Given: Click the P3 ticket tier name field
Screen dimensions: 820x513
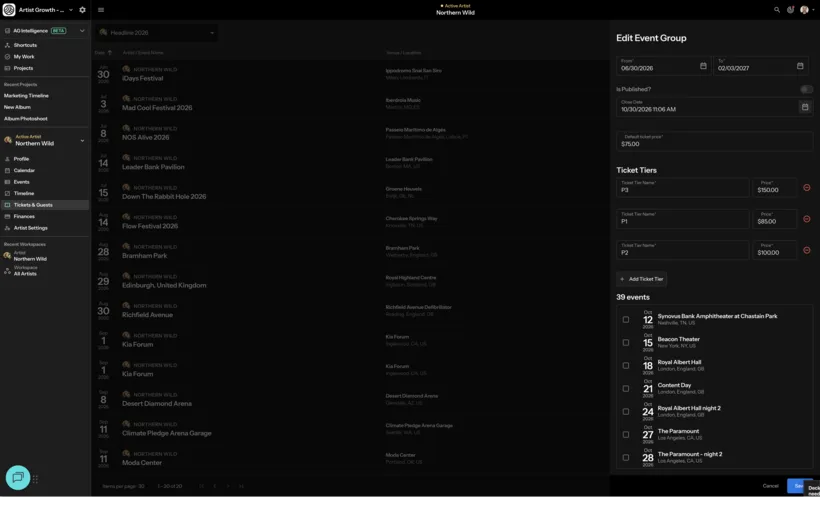Looking at the screenshot, I should (x=682, y=188).
